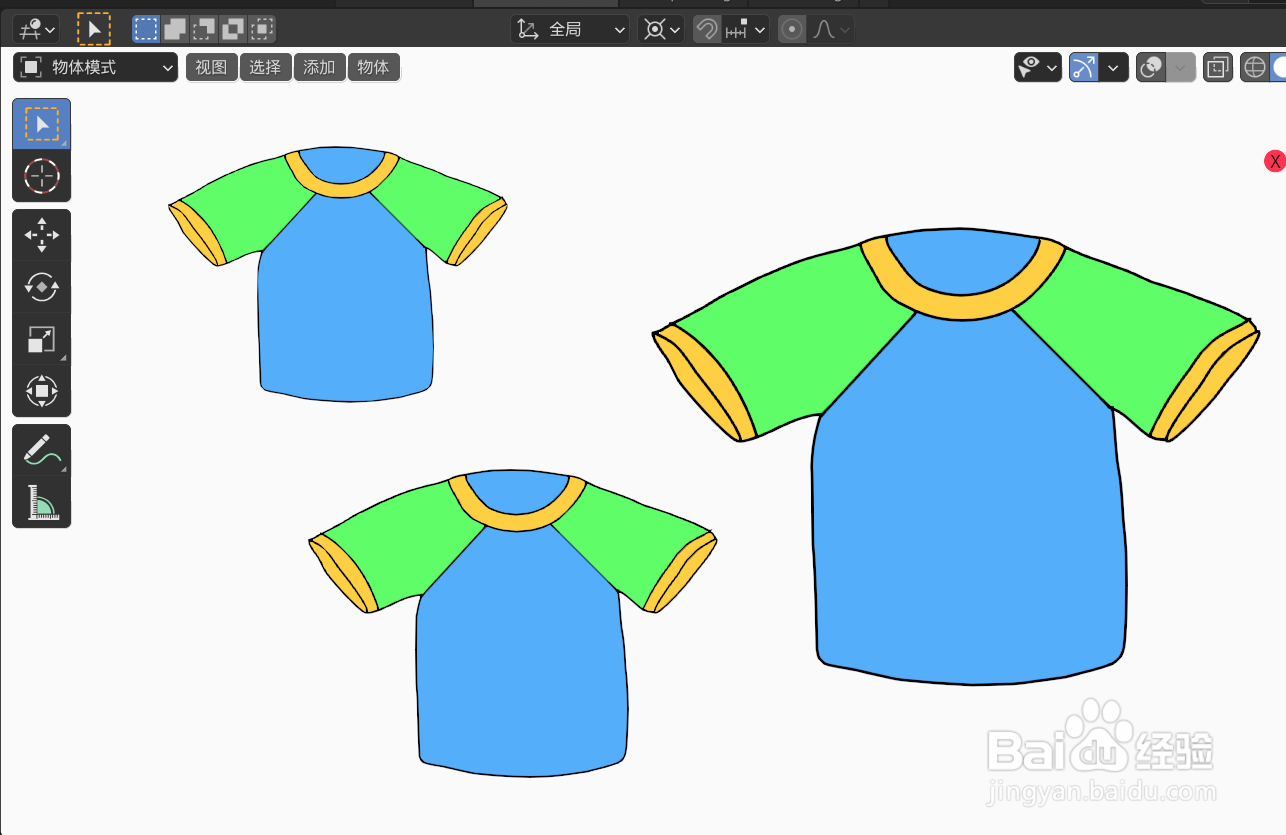This screenshot has height=835, width=1286.
Task: Select the Rotate tool
Action: (41, 288)
